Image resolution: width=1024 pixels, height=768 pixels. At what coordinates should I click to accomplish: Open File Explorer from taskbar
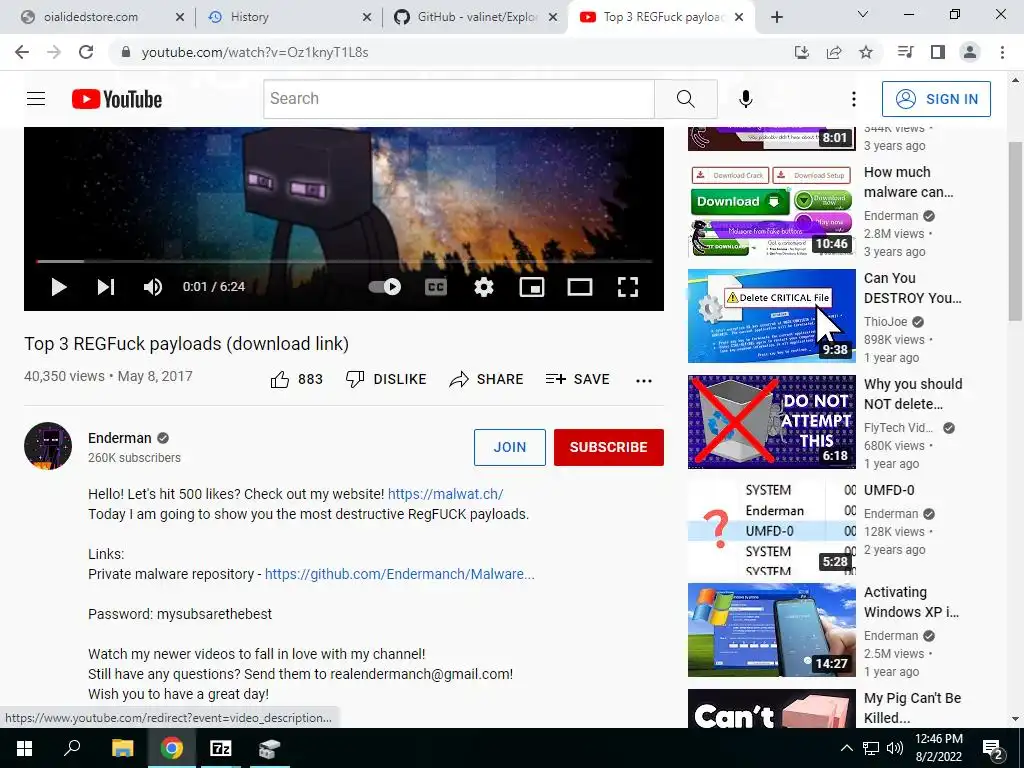[x=122, y=748]
